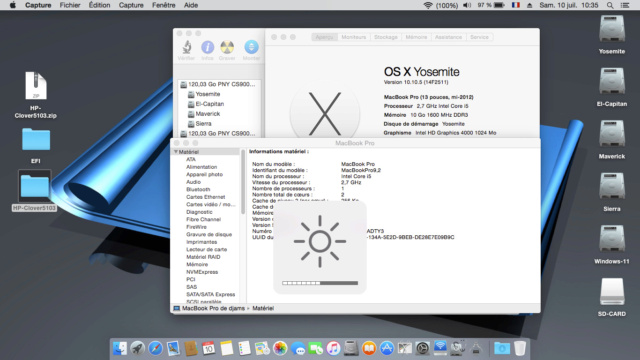Open Spotlight search magnifier icon
Image resolution: width=640 pixels, height=360 pixels.
tap(610, 5)
